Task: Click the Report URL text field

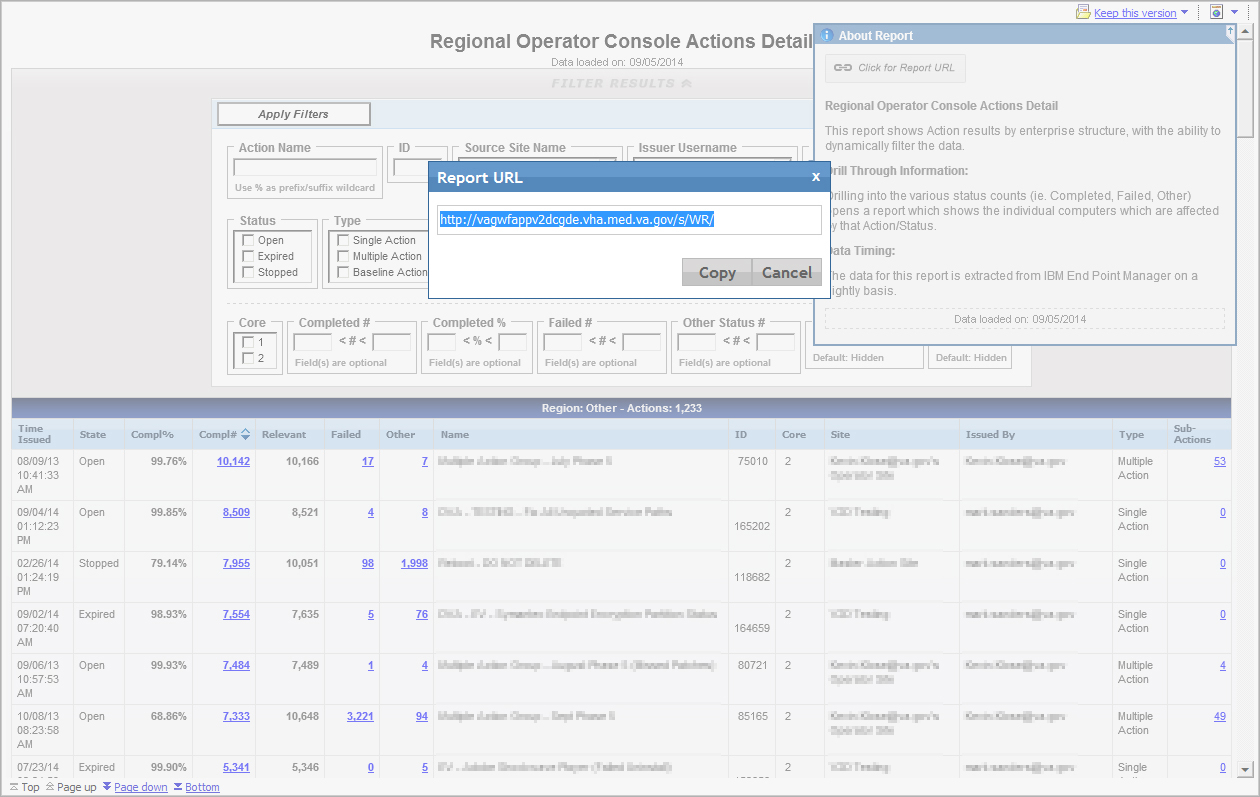Action: 629,220
